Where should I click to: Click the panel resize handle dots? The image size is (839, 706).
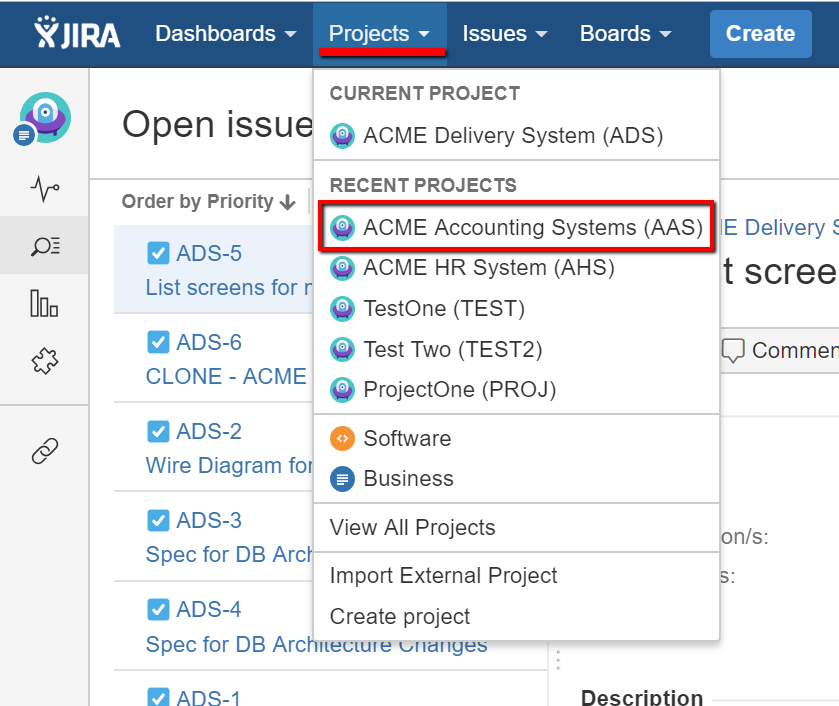(558, 660)
